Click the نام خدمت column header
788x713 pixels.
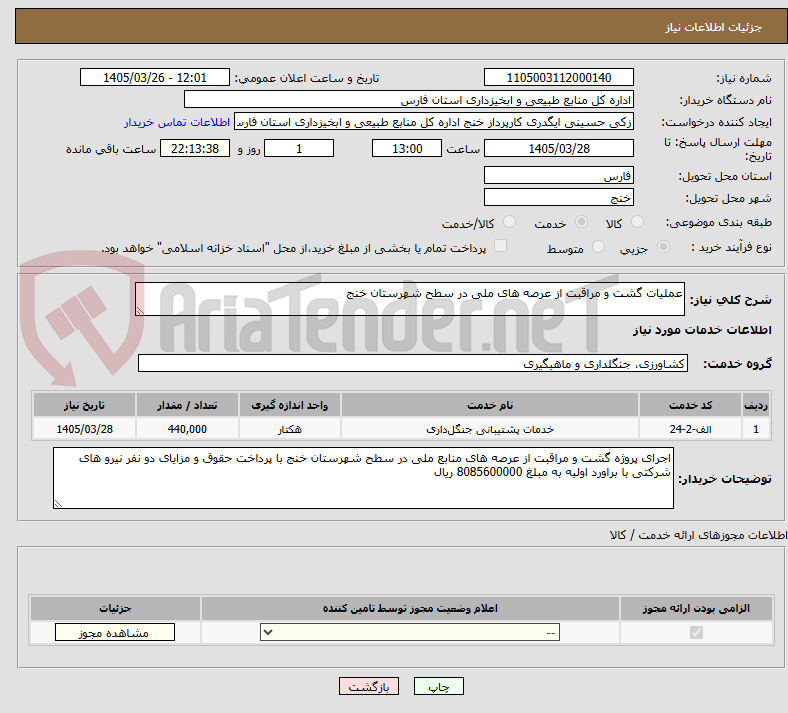(x=490, y=405)
